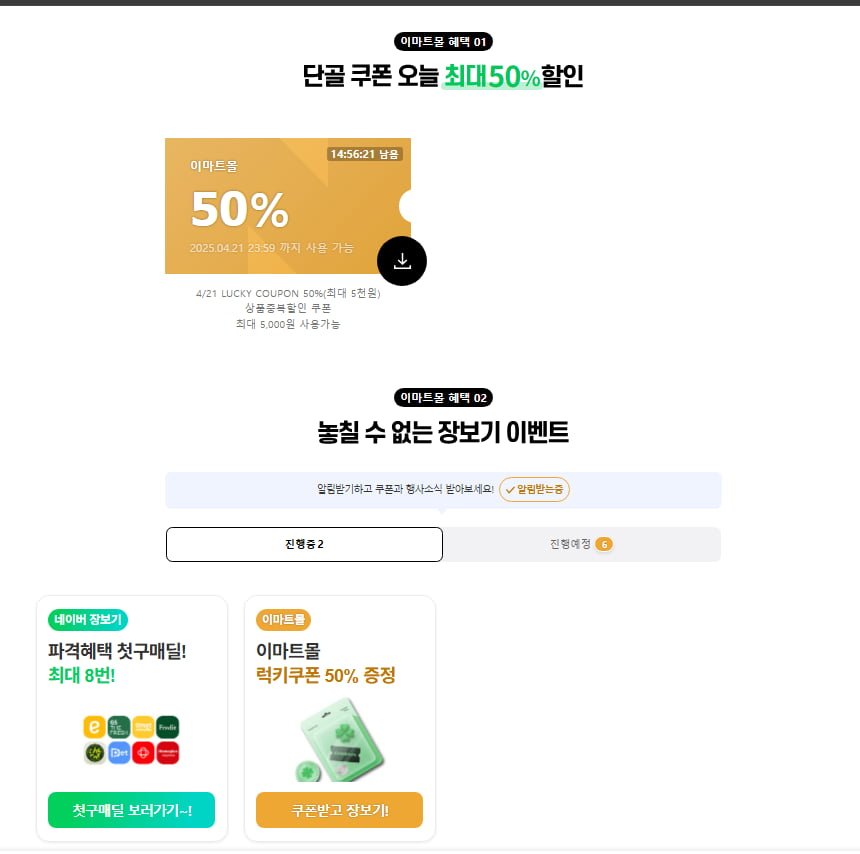Click the 네이버 장보기 green label badge
The image size is (860, 854).
88,620
